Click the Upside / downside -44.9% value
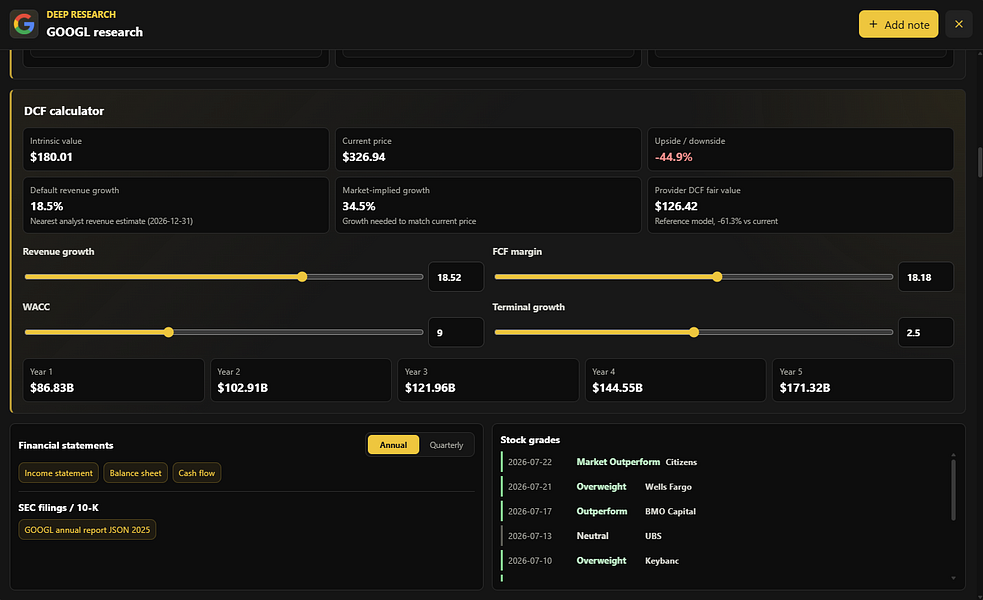The height and width of the screenshot is (600, 983). click(x=673, y=157)
